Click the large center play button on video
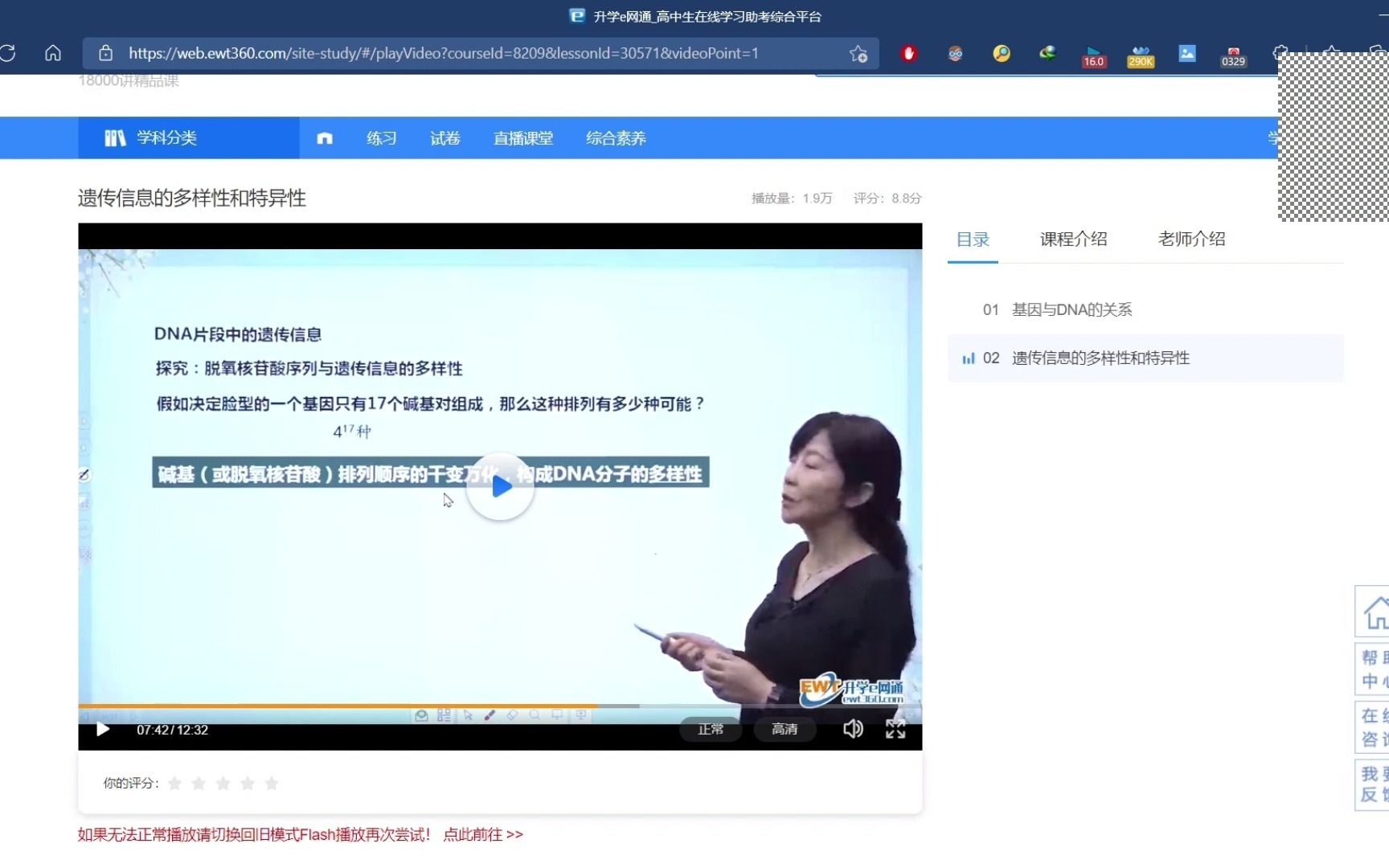Image resolution: width=1389 pixels, height=868 pixels. [500, 486]
